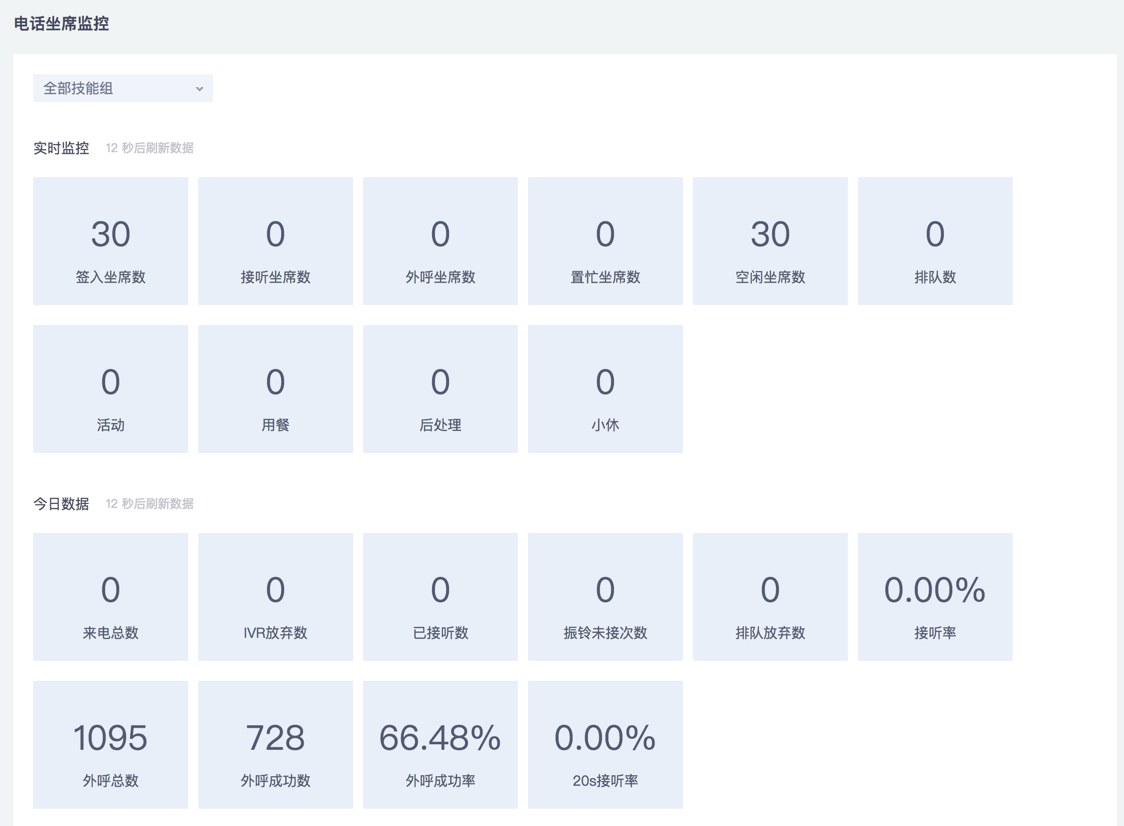
Task: Open the 外呼坐席数 tile
Action: (x=440, y=241)
